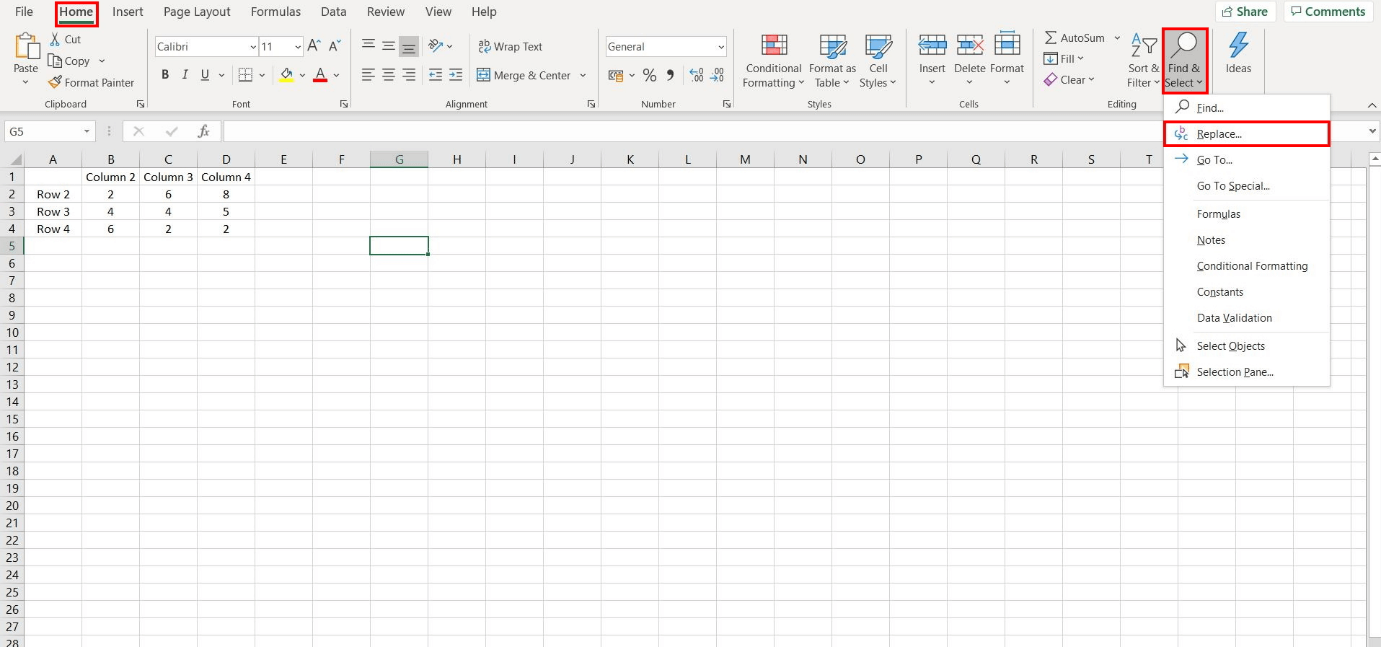This screenshot has height=647, width=1381.
Task: Click Align Left icon
Action: (x=368, y=75)
